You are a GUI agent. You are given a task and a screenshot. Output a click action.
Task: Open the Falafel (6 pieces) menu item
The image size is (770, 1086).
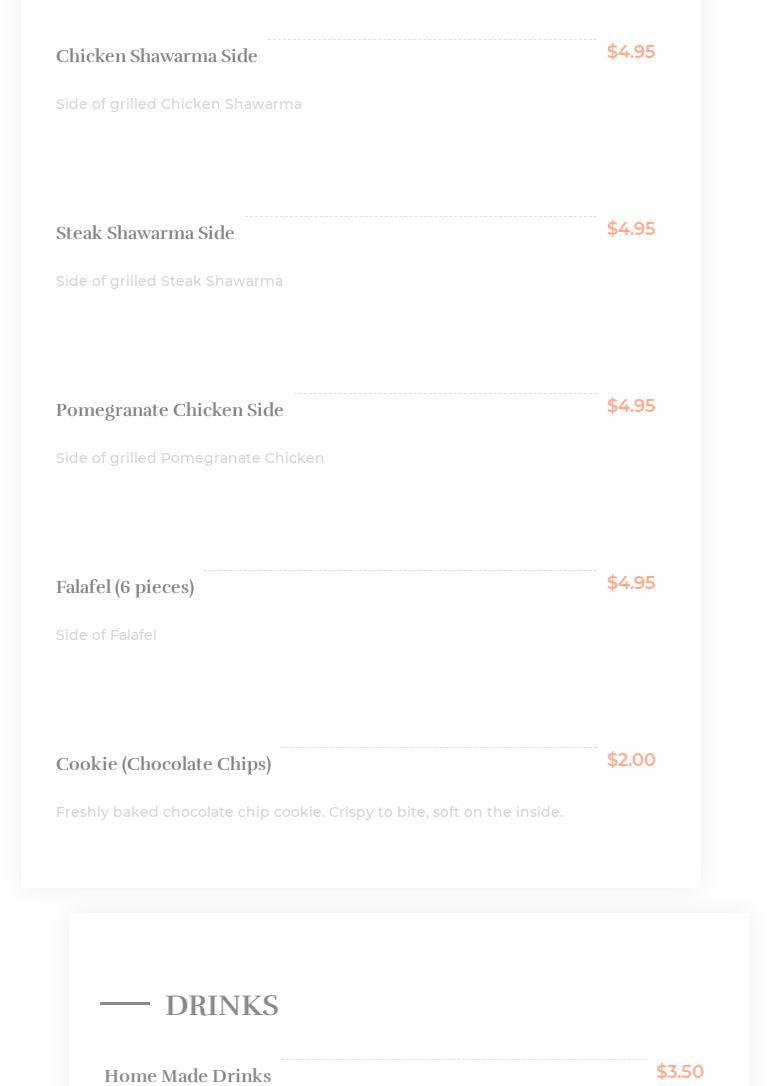tap(125, 588)
